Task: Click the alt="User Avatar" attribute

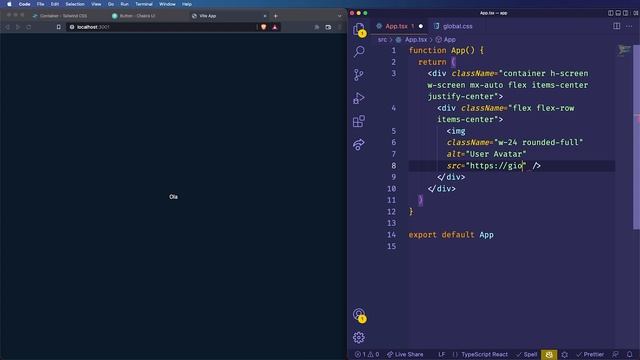Action: (x=486, y=154)
